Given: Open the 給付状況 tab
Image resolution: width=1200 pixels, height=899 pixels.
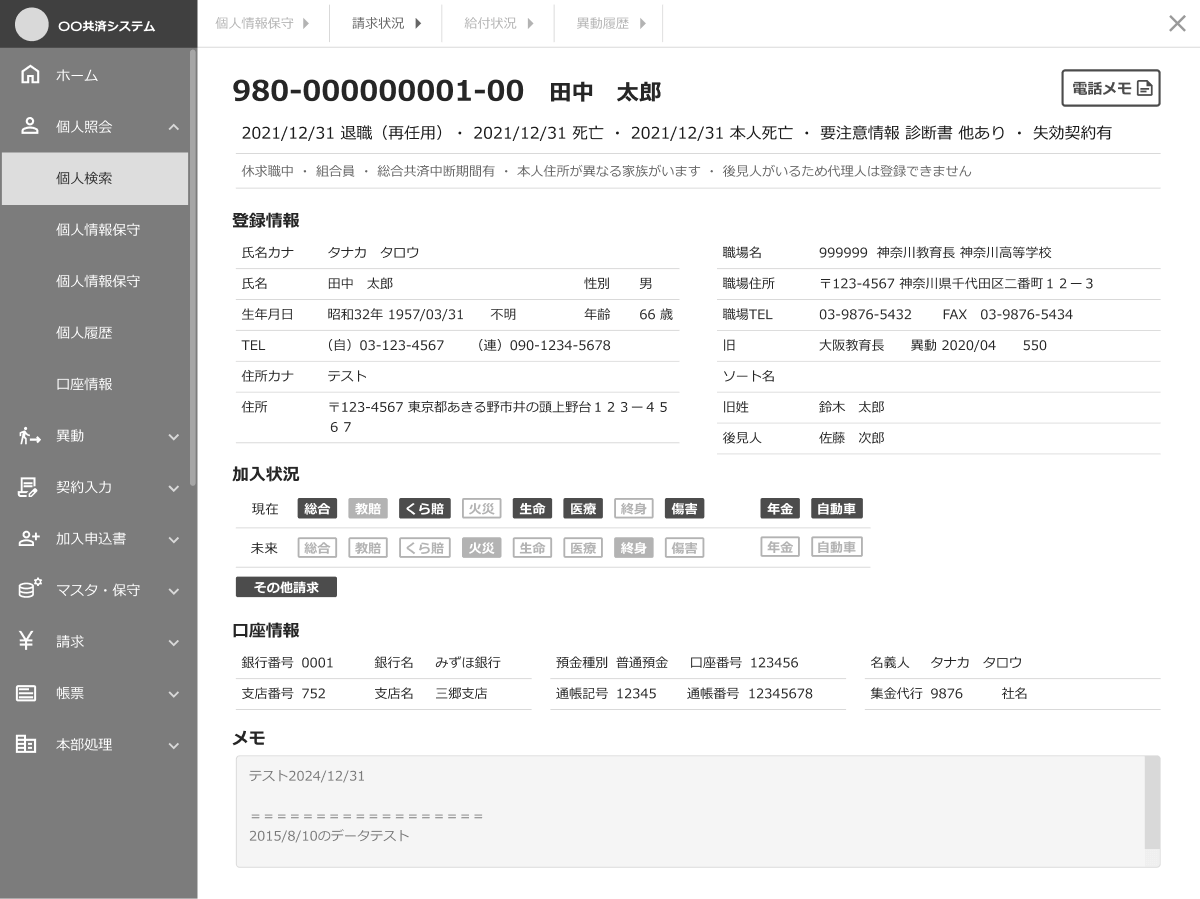Looking at the screenshot, I should click(490, 22).
